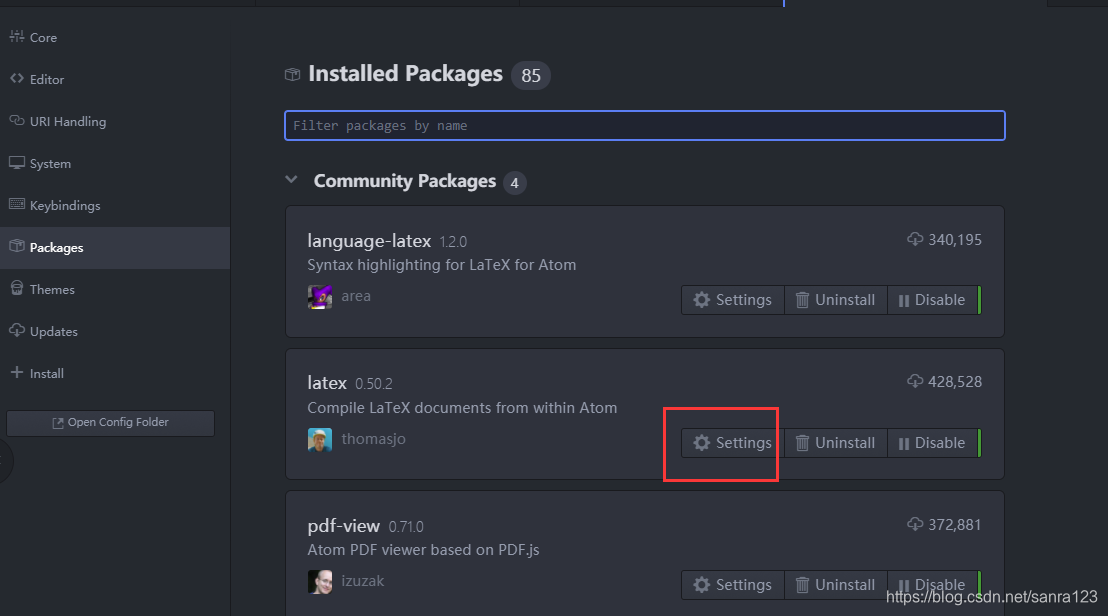Click the Installed Packages count badge 85

[531, 76]
